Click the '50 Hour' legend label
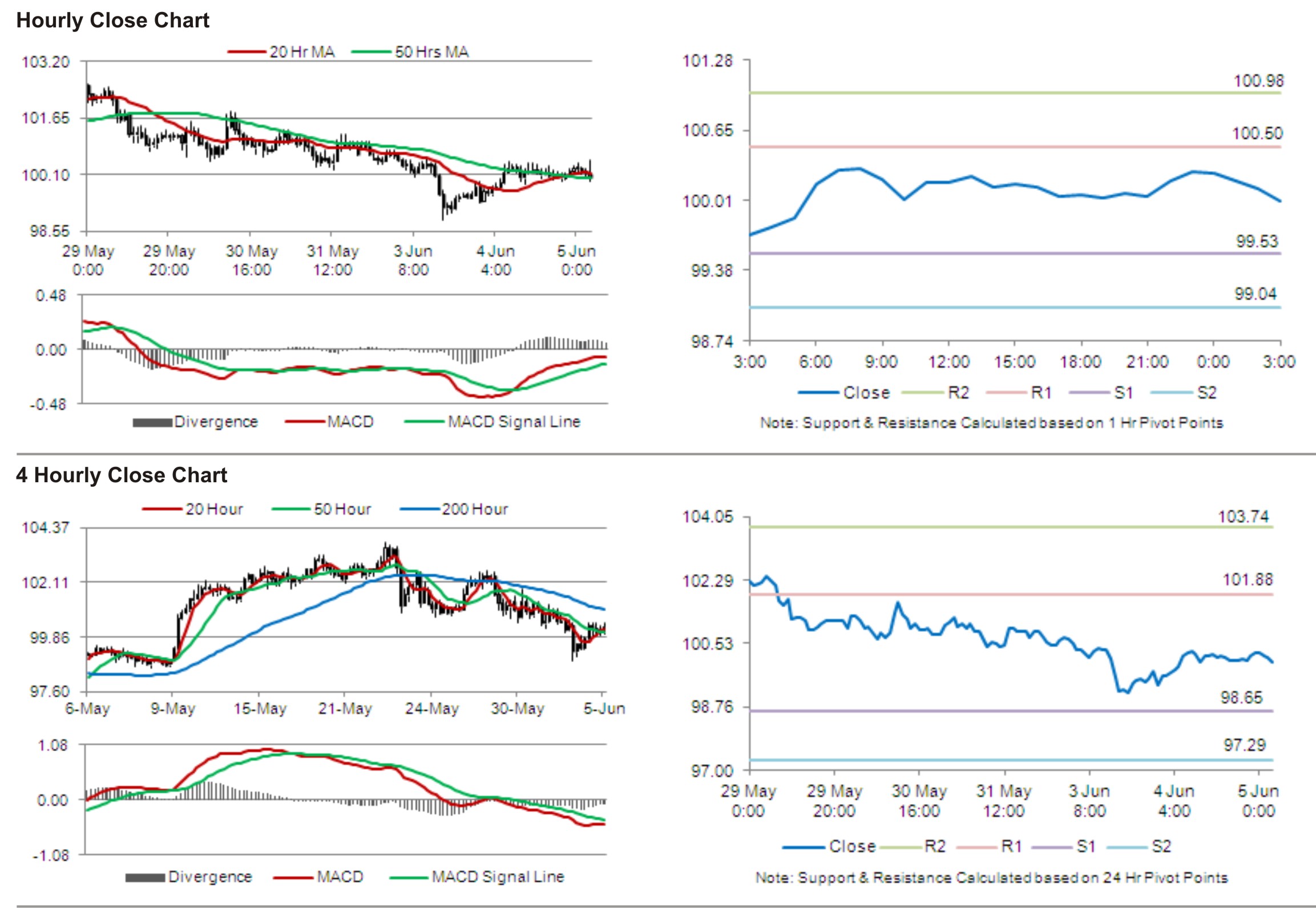This screenshot has height=908, width=1316. pos(342,509)
